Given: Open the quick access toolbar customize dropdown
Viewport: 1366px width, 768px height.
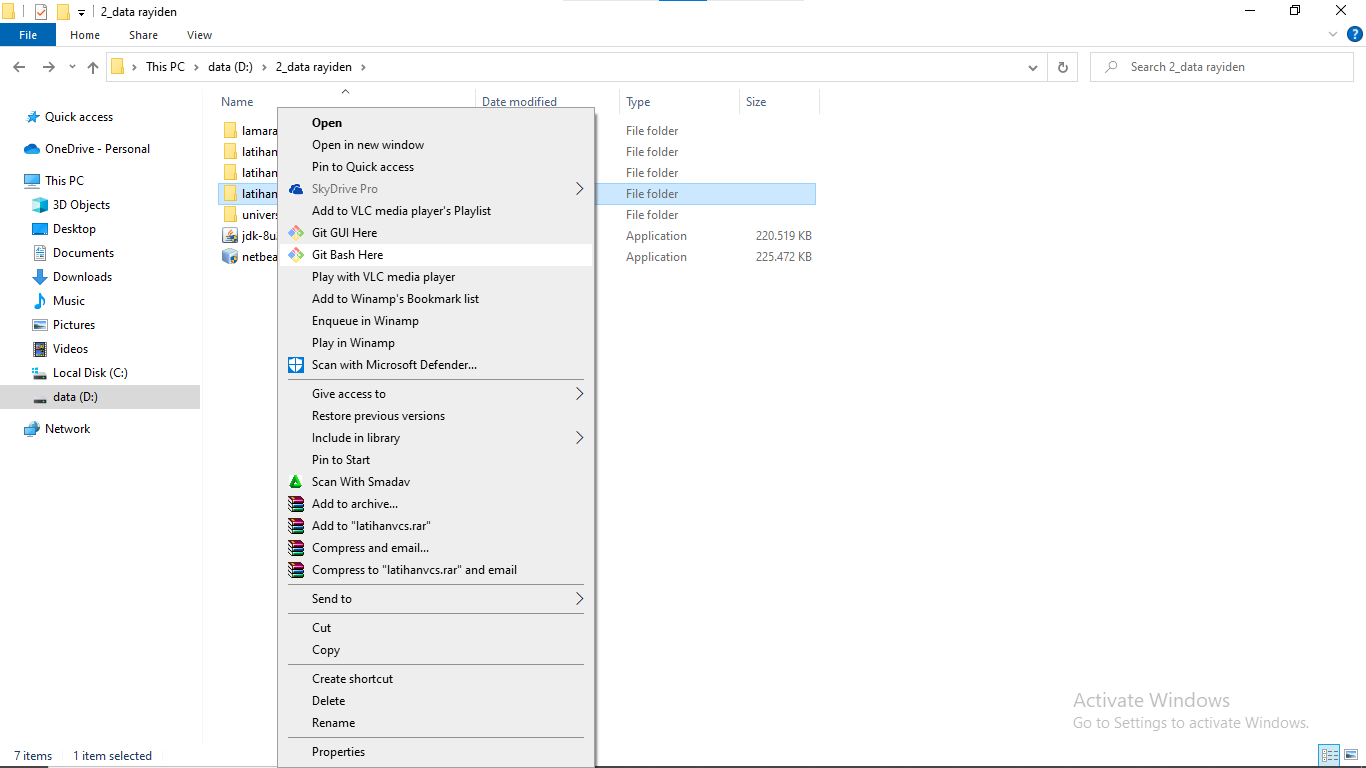Looking at the screenshot, I should pyautogui.click(x=81, y=13).
